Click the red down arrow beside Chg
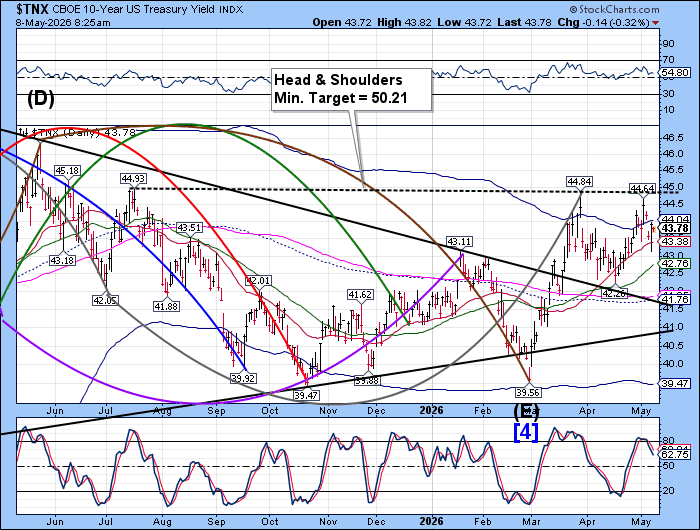The image size is (700, 530). (x=655, y=23)
